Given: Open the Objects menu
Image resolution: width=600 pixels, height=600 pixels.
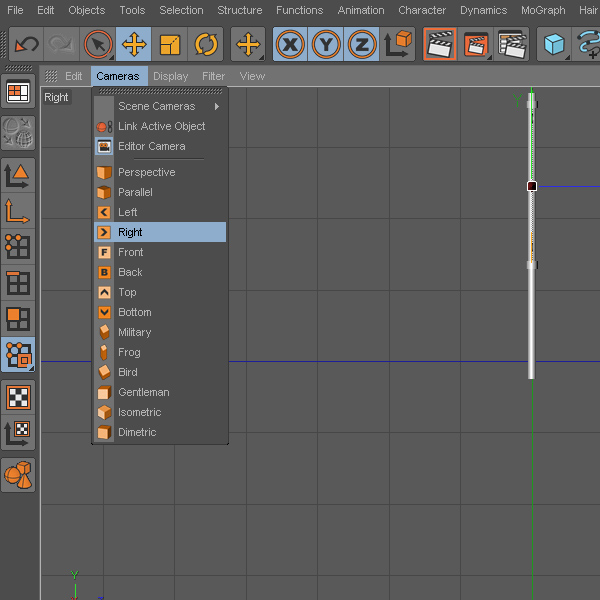Looking at the screenshot, I should click(86, 10).
